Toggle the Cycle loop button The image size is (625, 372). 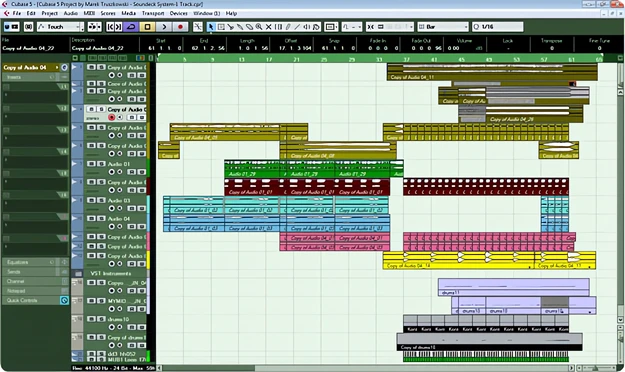(131, 27)
